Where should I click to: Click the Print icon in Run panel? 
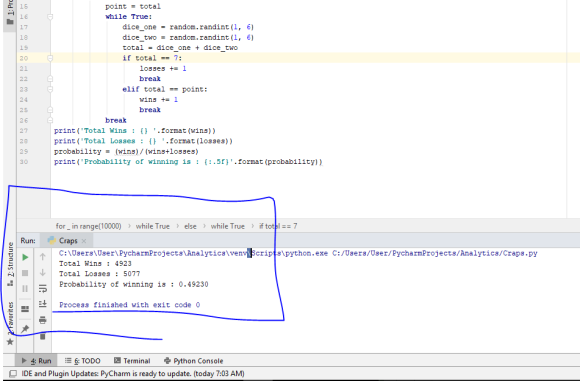(x=43, y=320)
